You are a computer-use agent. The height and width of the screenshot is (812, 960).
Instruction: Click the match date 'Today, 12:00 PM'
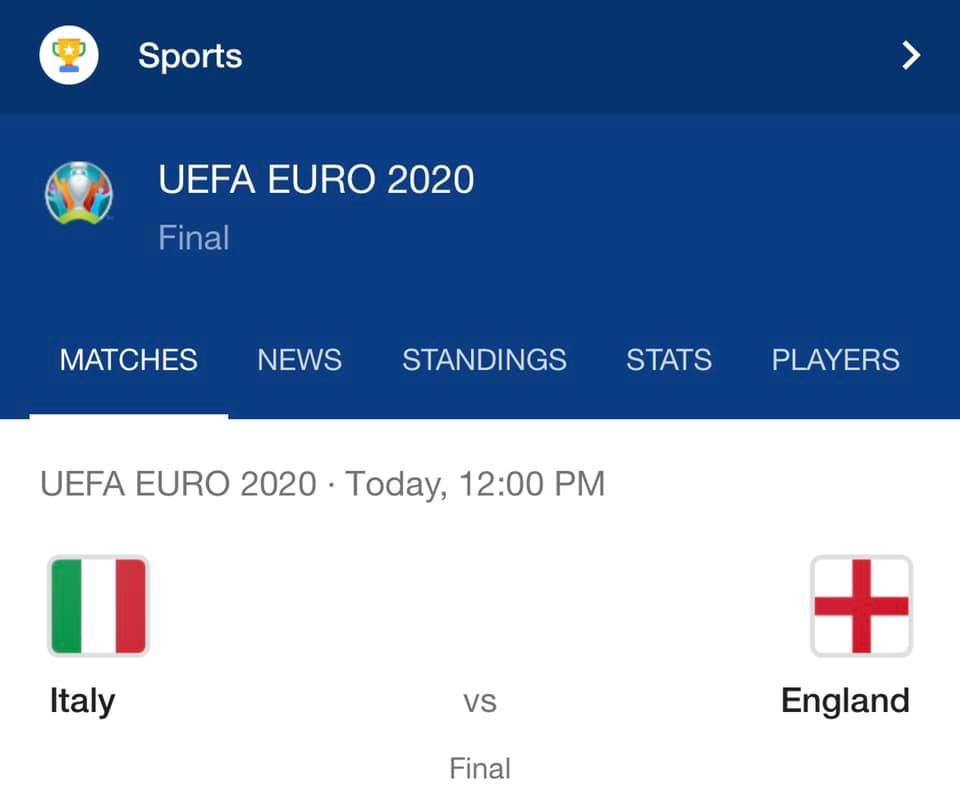tap(475, 484)
